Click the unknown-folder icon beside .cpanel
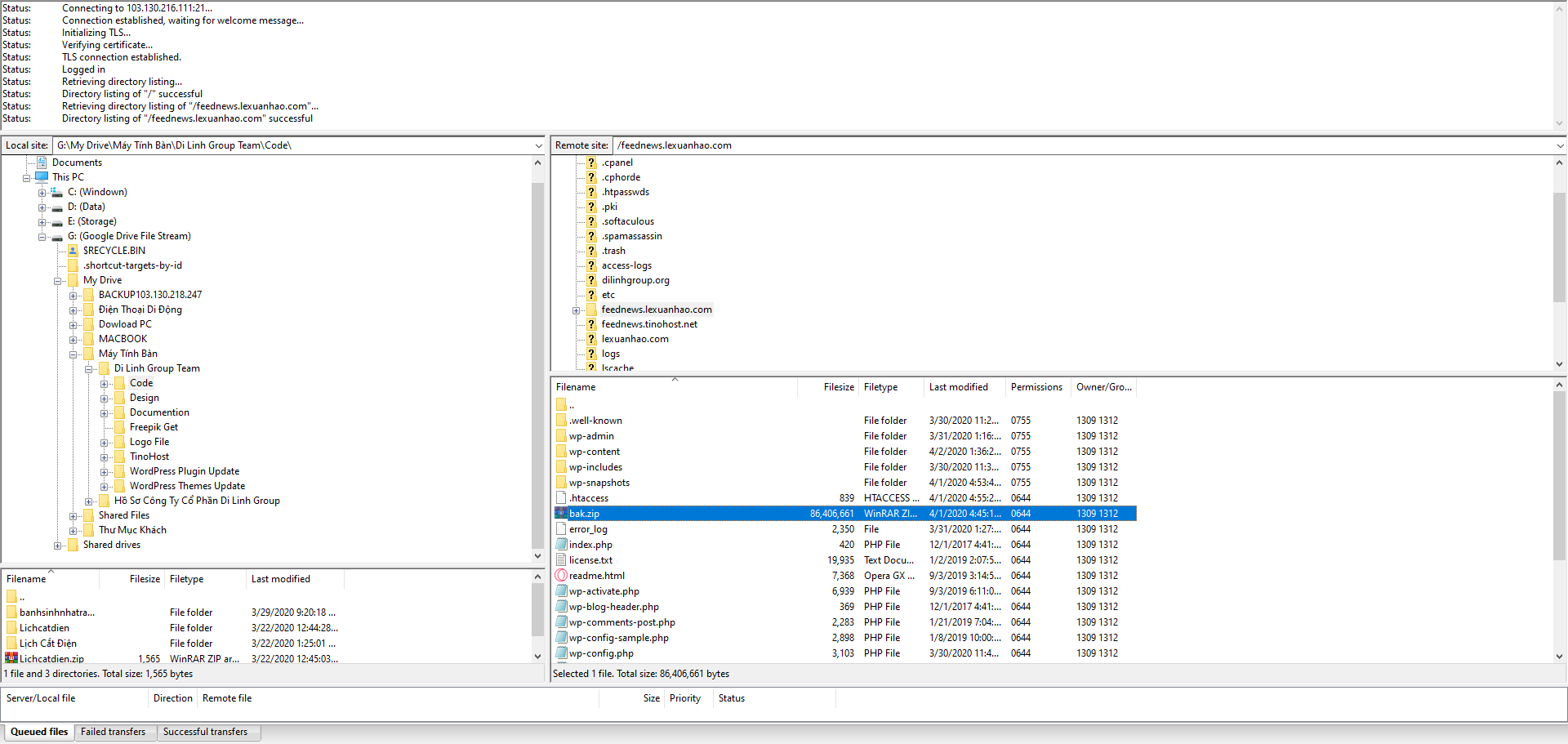The height and width of the screenshot is (744, 1568). point(591,163)
